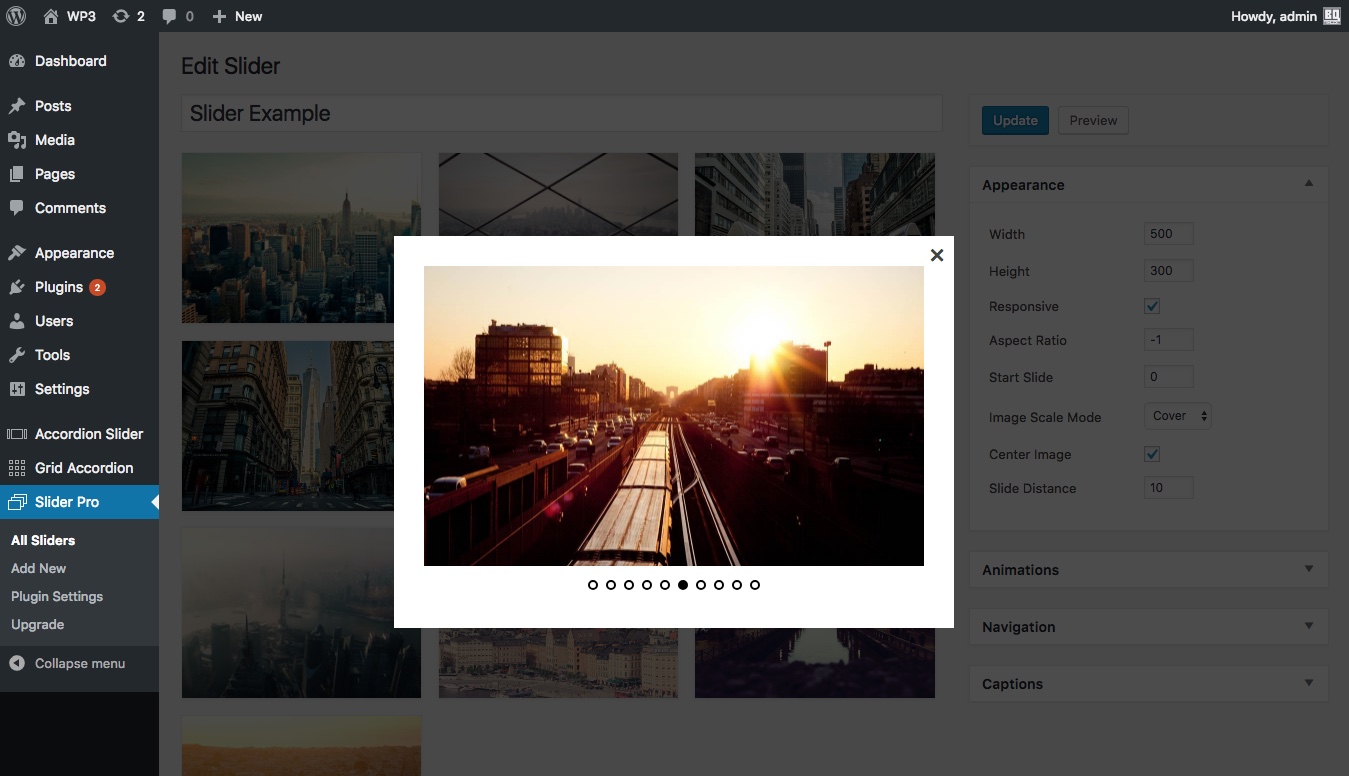This screenshot has width=1349, height=776.
Task: Select the fifth slide pagination dot
Action: click(665, 585)
